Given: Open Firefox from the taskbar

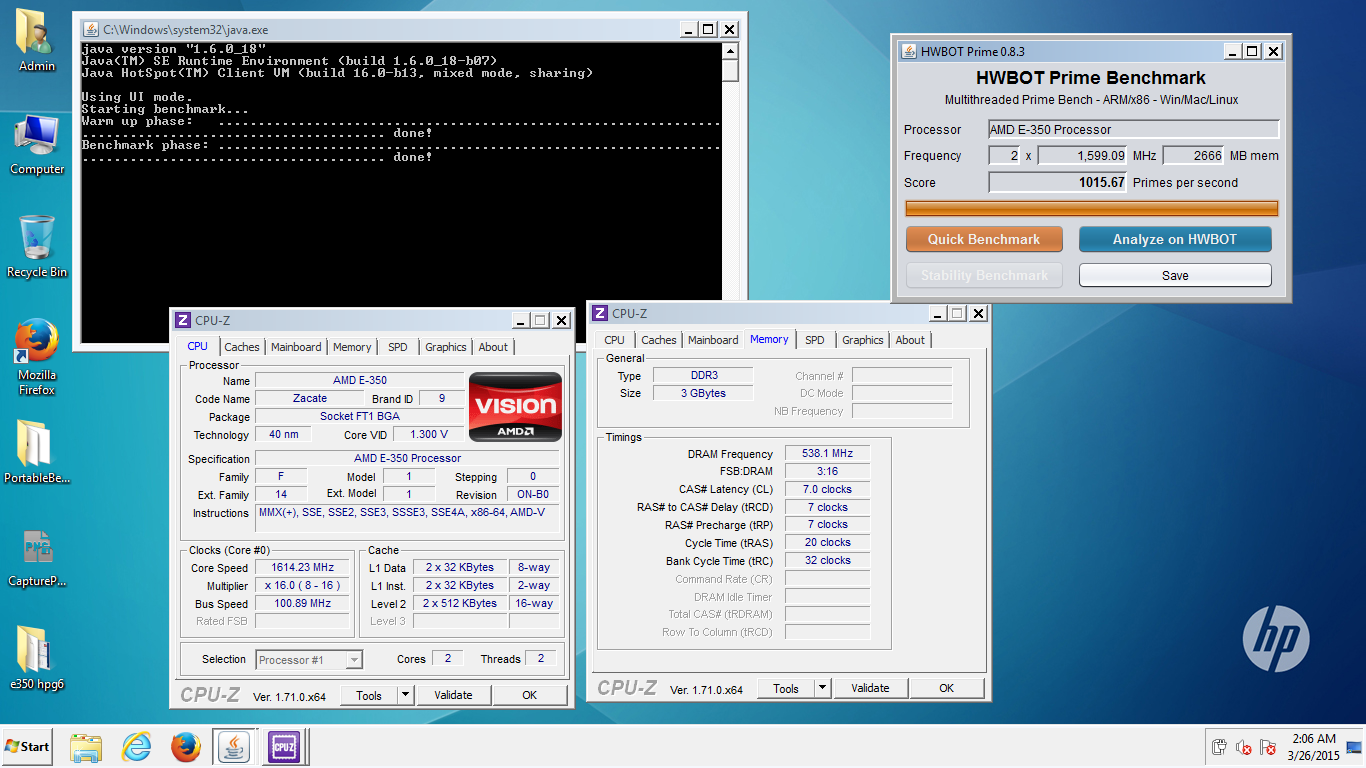Looking at the screenshot, I should pyautogui.click(x=185, y=746).
